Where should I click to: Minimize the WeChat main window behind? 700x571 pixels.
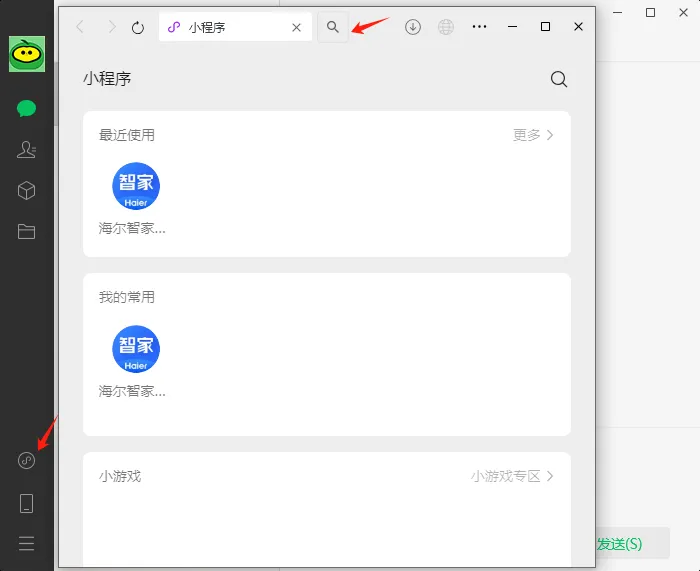617,13
